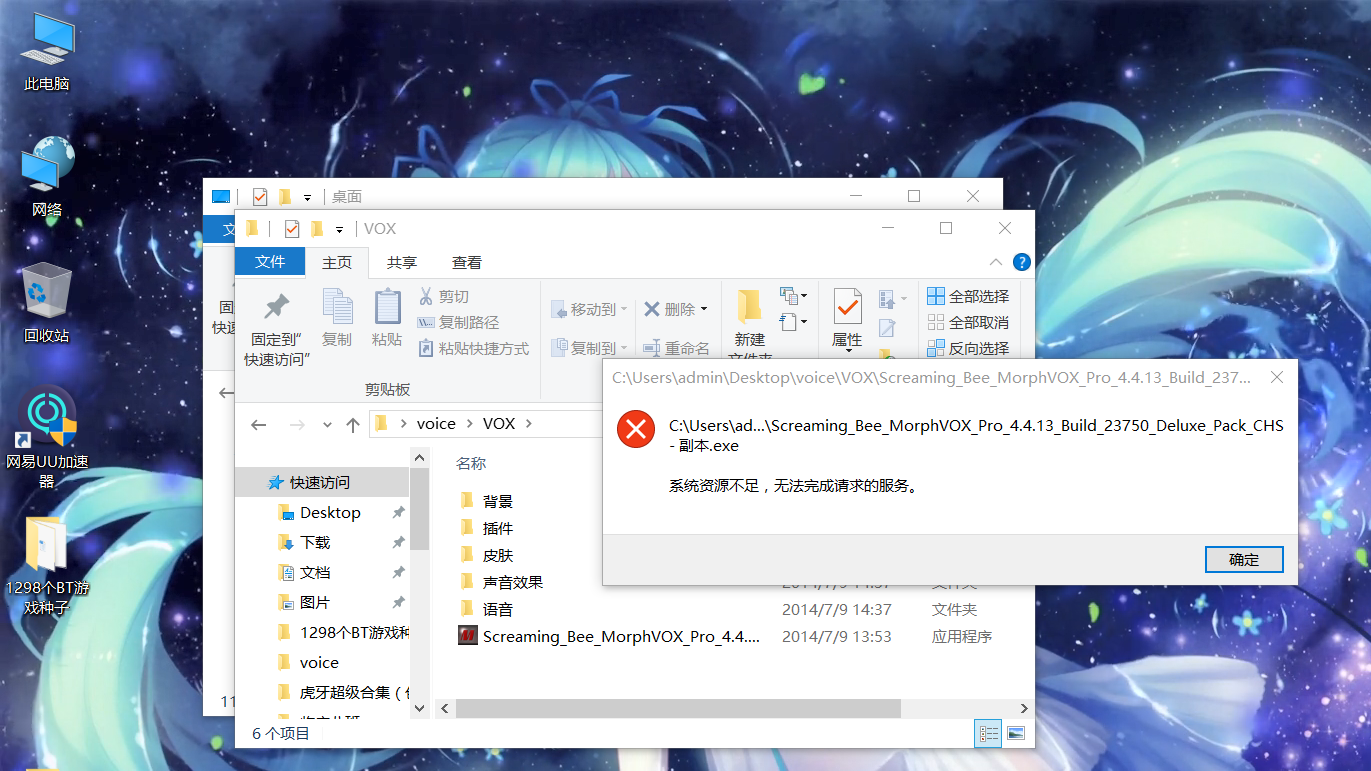
Task: Click VOX in the address bar path
Action: 499,424
